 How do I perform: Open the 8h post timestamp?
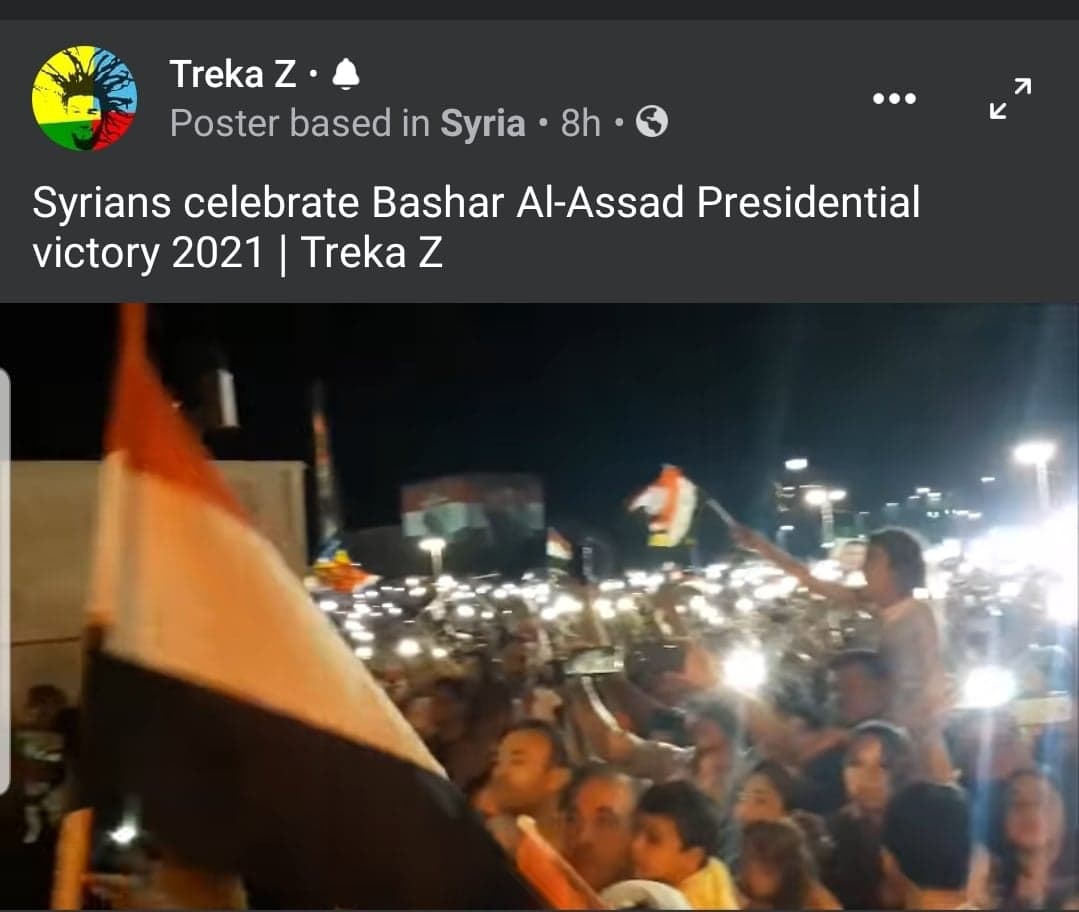click(580, 123)
